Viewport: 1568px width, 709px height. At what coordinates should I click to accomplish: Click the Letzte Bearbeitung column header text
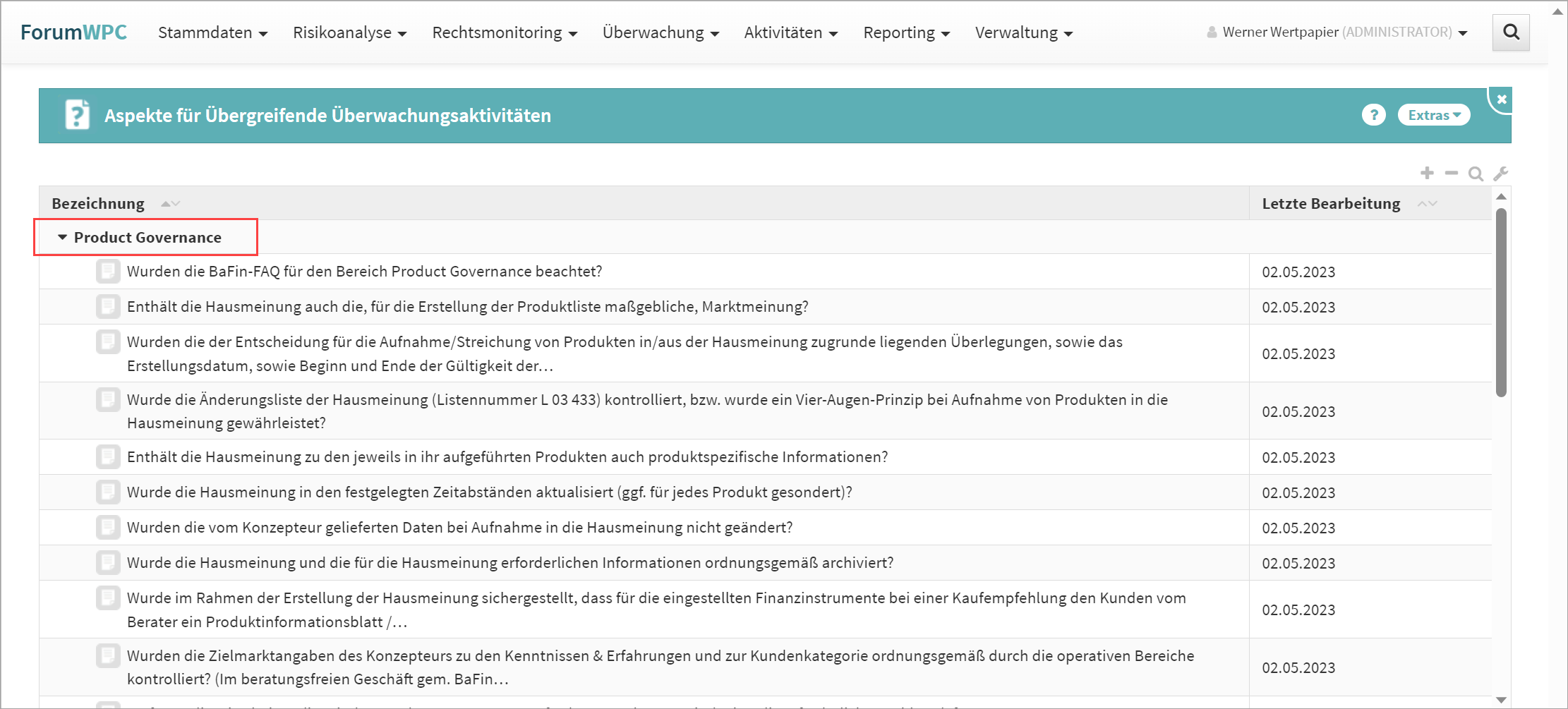tap(1331, 204)
